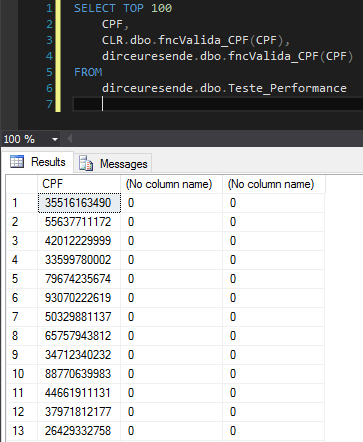Select row header number 10

click(x=22, y=374)
